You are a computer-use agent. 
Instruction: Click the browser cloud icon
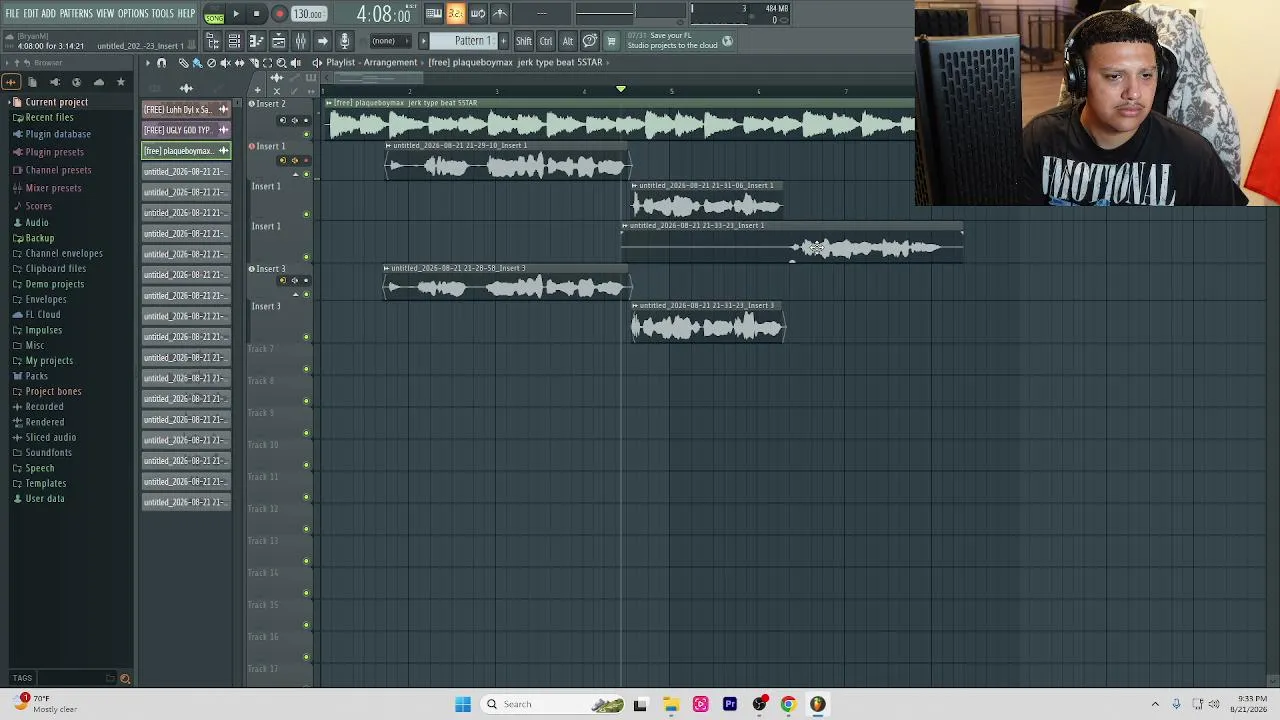coord(98,82)
